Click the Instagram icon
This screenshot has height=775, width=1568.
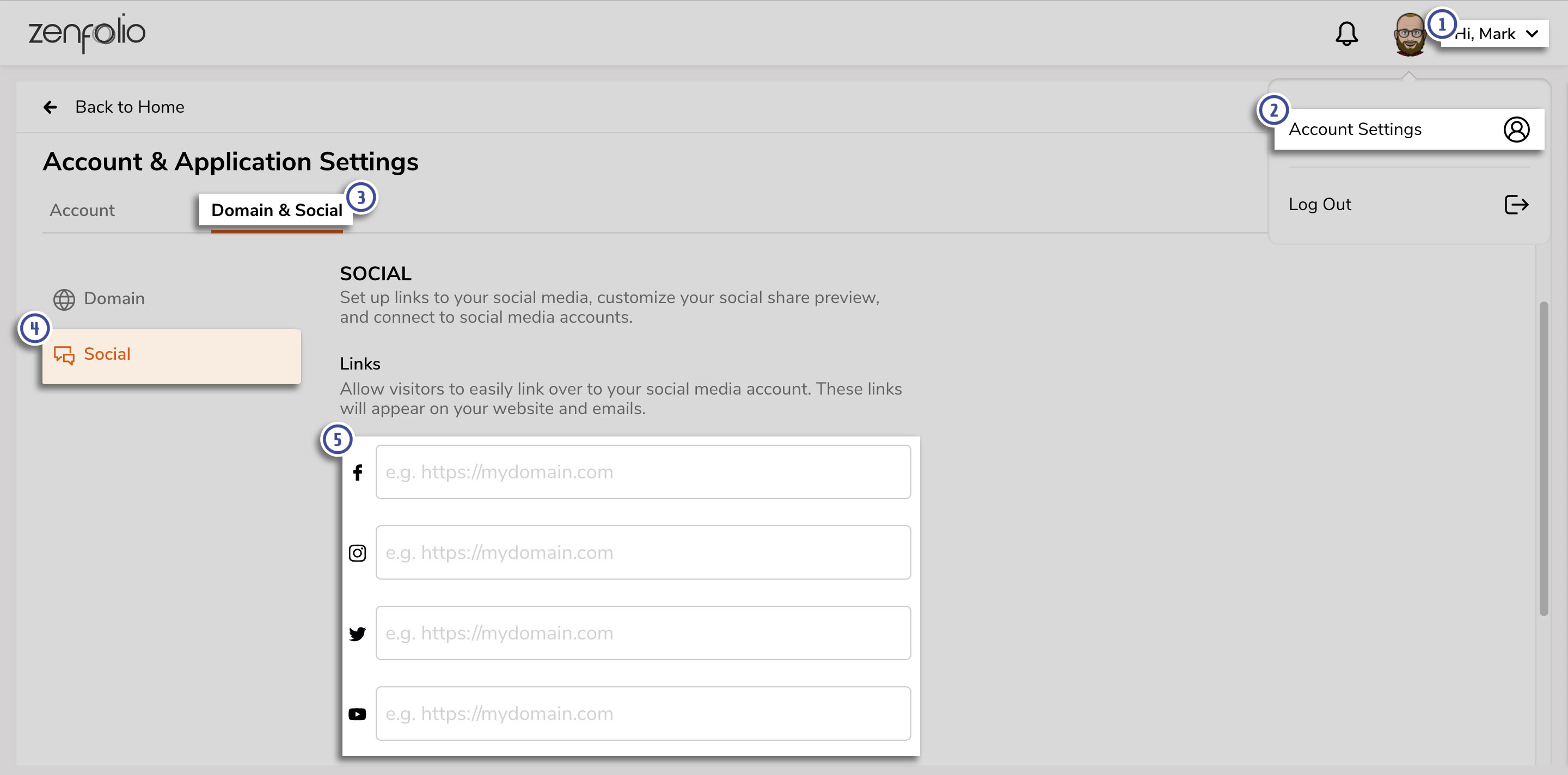point(357,553)
